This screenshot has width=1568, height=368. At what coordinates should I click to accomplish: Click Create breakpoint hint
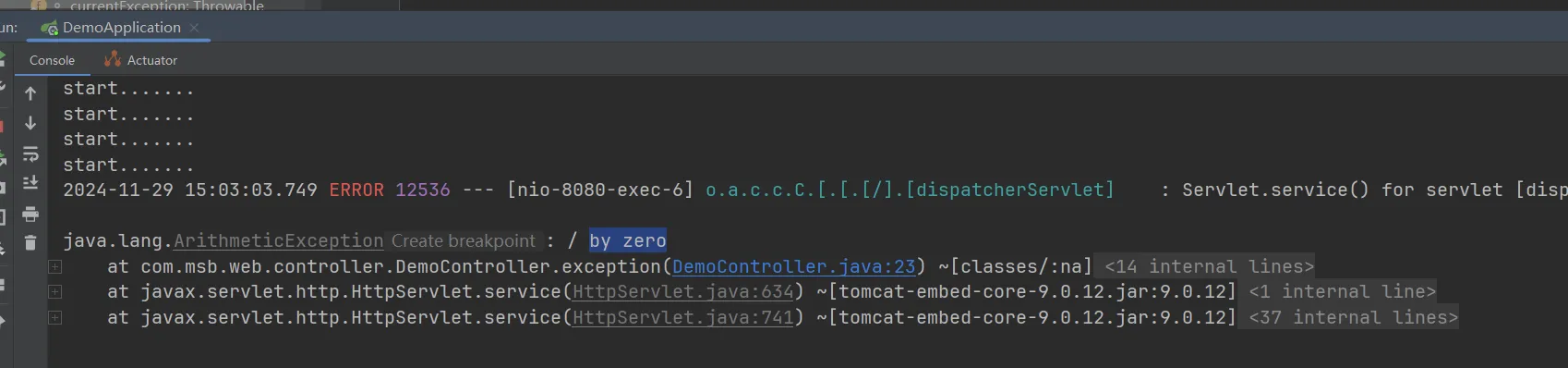(x=464, y=241)
